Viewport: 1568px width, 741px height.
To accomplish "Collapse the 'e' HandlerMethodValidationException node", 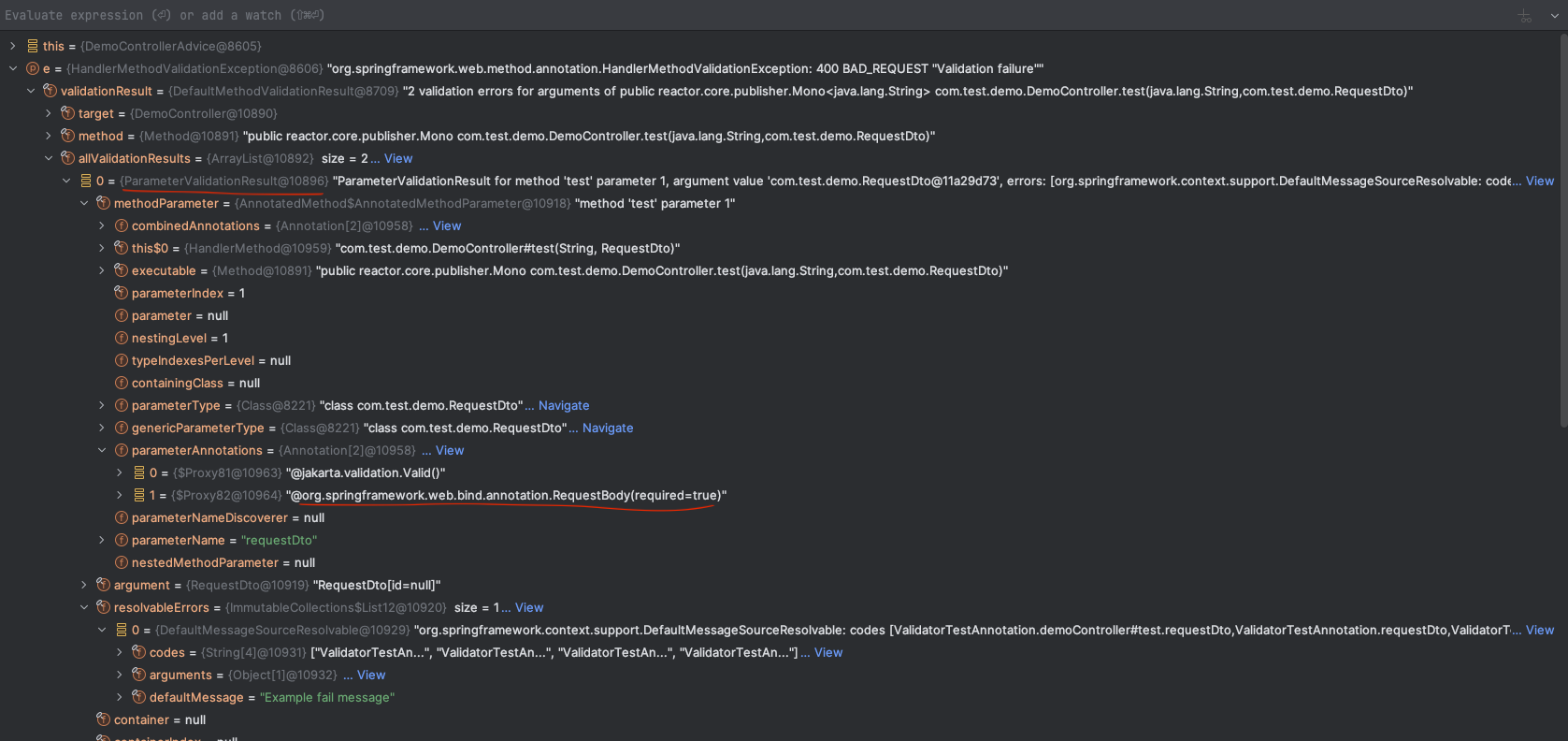I will (x=13, y=68).
